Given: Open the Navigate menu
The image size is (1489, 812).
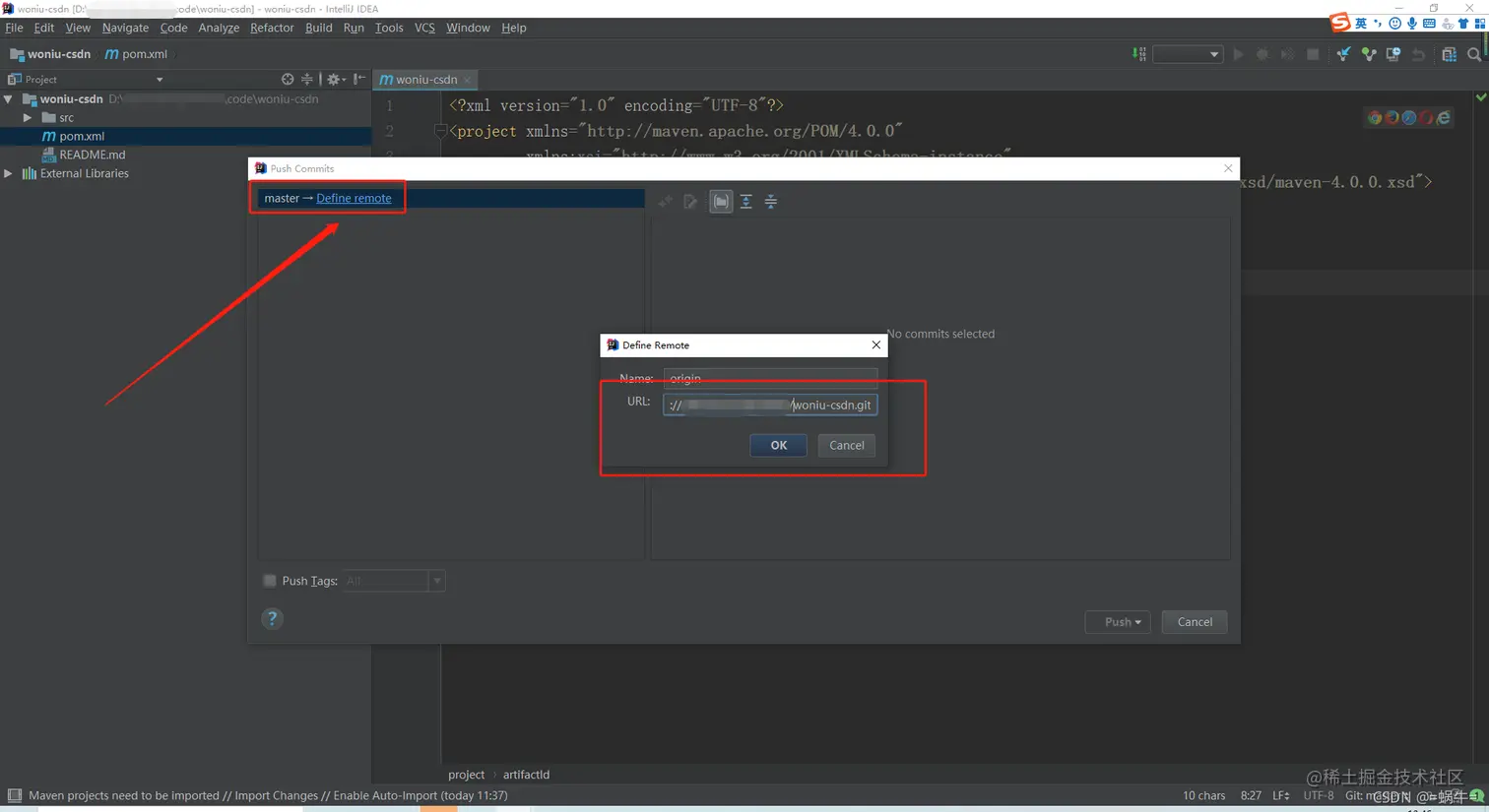Looking at the screenshot, I should (125, 28).
